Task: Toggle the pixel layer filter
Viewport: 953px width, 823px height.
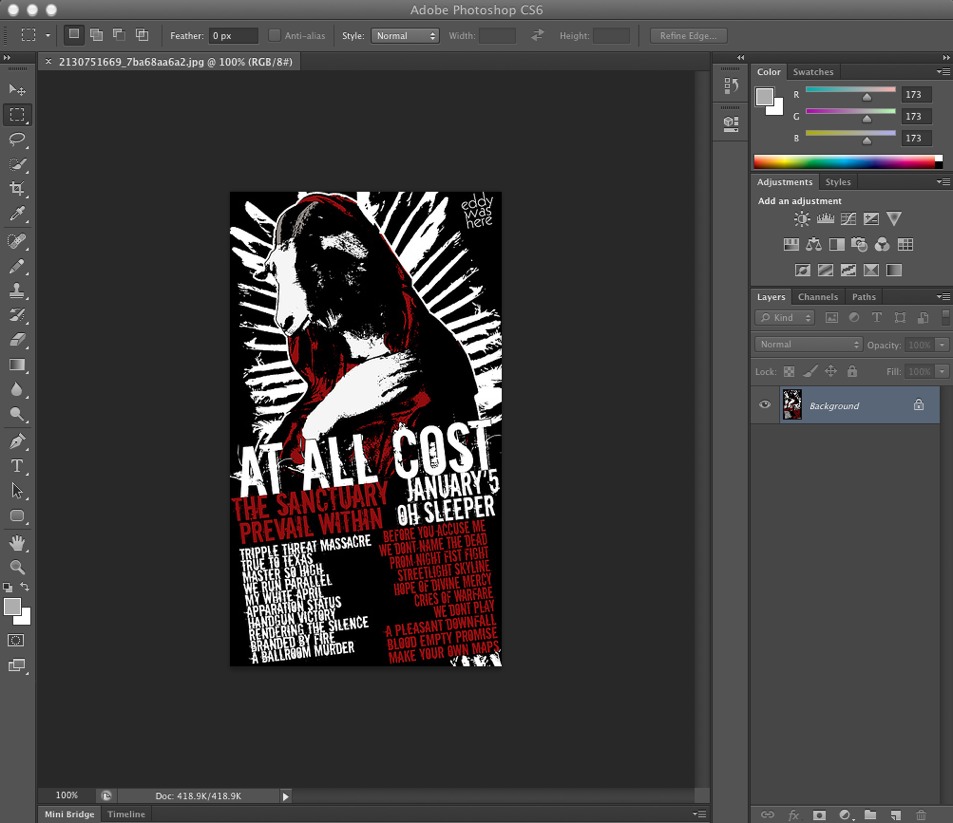Action: pyautogui.click(x=831, y=317)
